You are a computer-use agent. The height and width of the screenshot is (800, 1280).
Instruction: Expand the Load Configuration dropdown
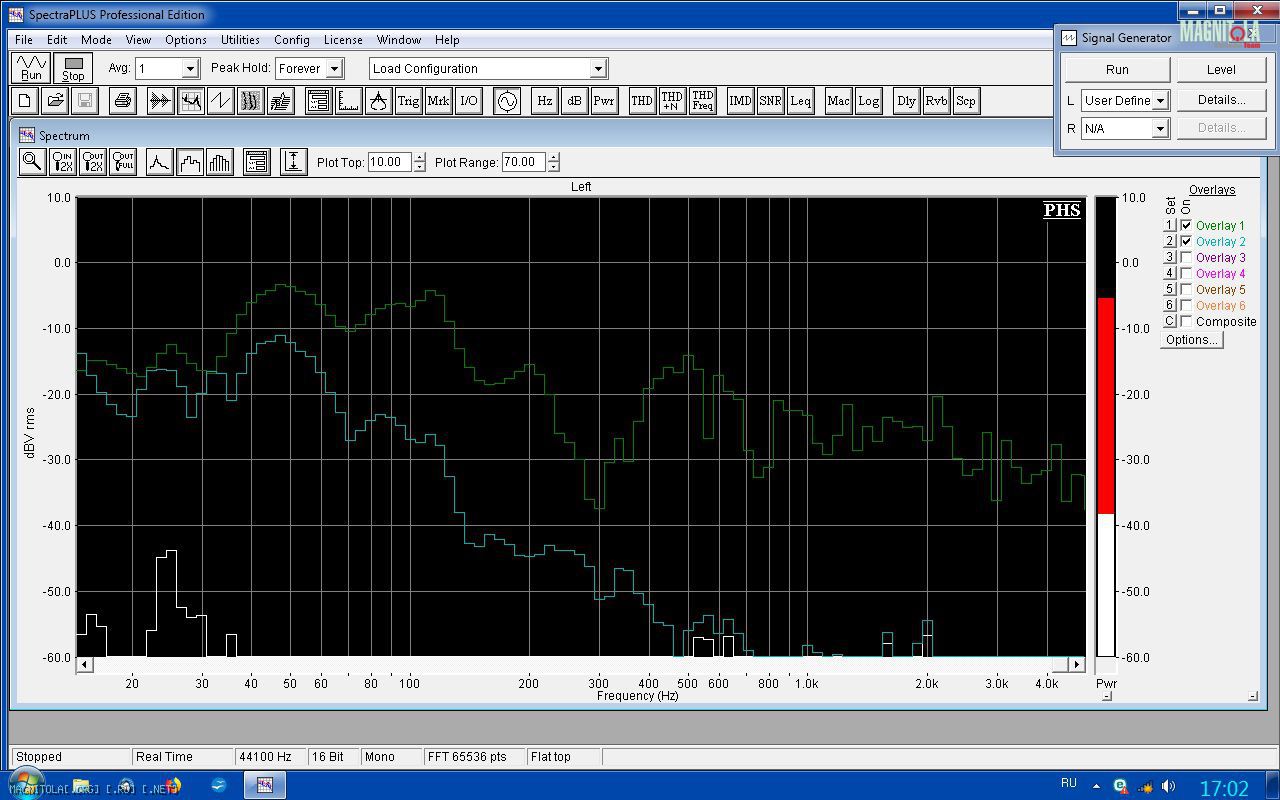tap(598, 69)
